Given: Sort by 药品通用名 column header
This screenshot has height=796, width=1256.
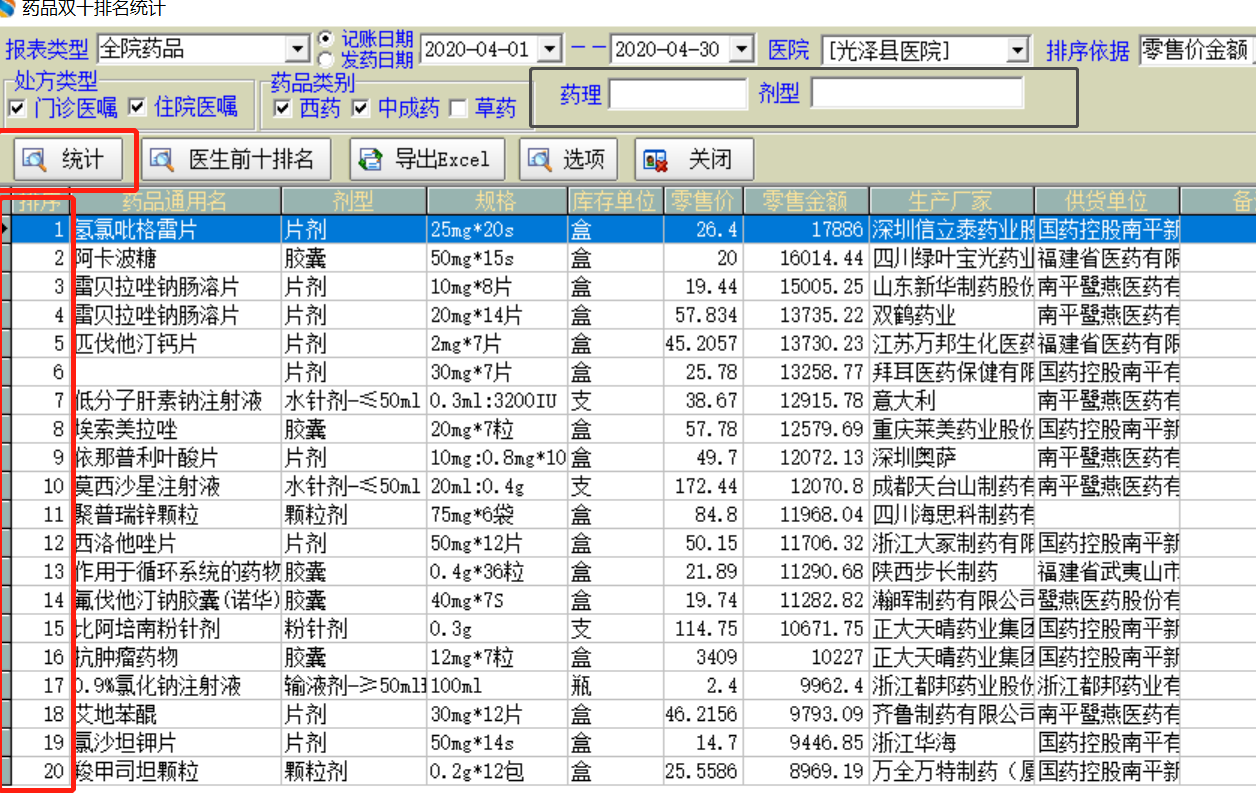Looking at the screenshot, I should [x=176, y=200].
